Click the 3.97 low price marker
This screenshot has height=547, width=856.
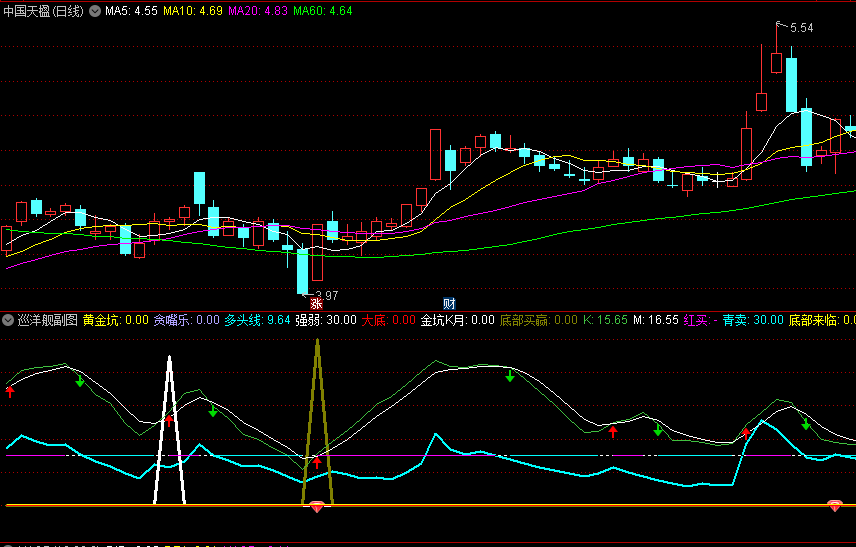click(x=323, y=295)
